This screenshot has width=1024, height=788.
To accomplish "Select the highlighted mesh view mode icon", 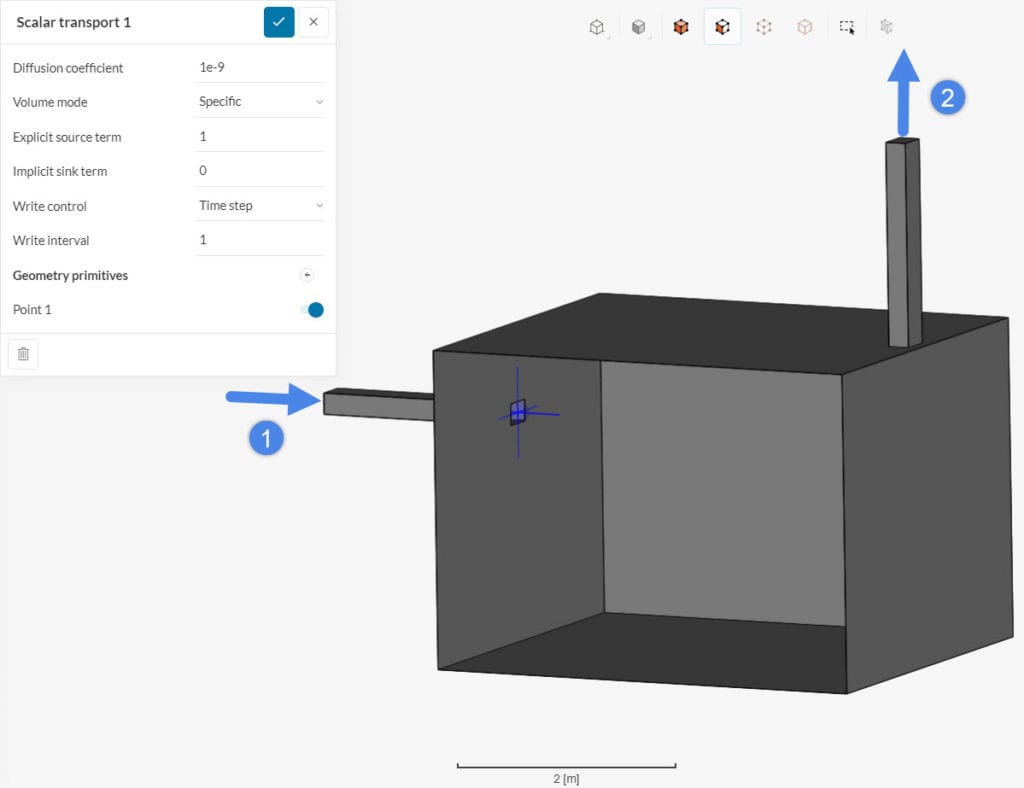I will (722, 27).
